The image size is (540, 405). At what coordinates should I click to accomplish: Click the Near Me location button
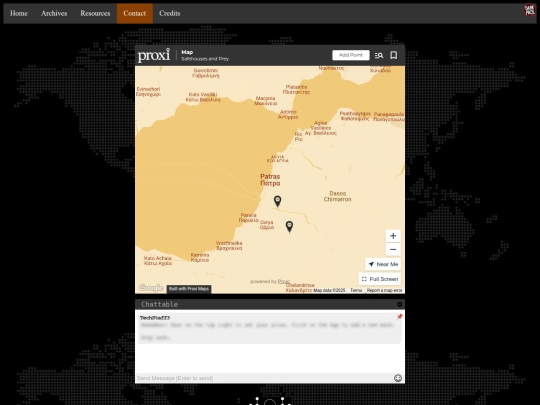[383, 264]
